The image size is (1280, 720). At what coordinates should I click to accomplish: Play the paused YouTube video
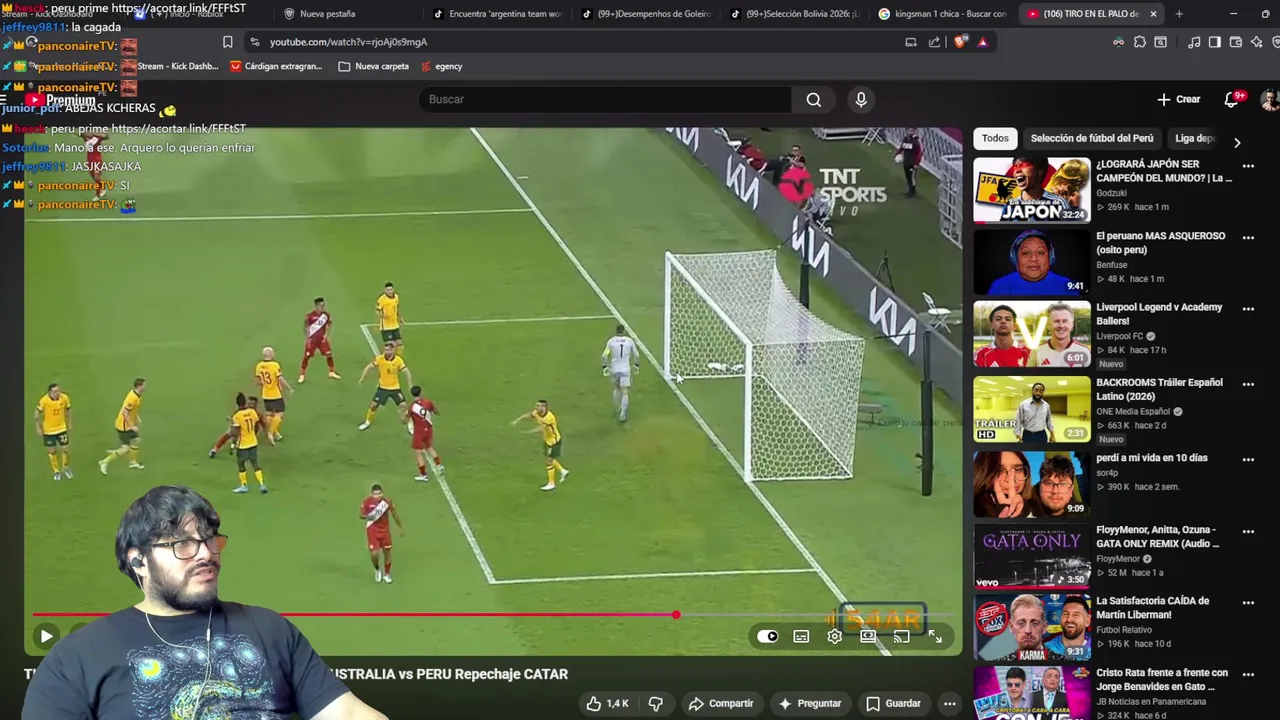click(46, 636)
